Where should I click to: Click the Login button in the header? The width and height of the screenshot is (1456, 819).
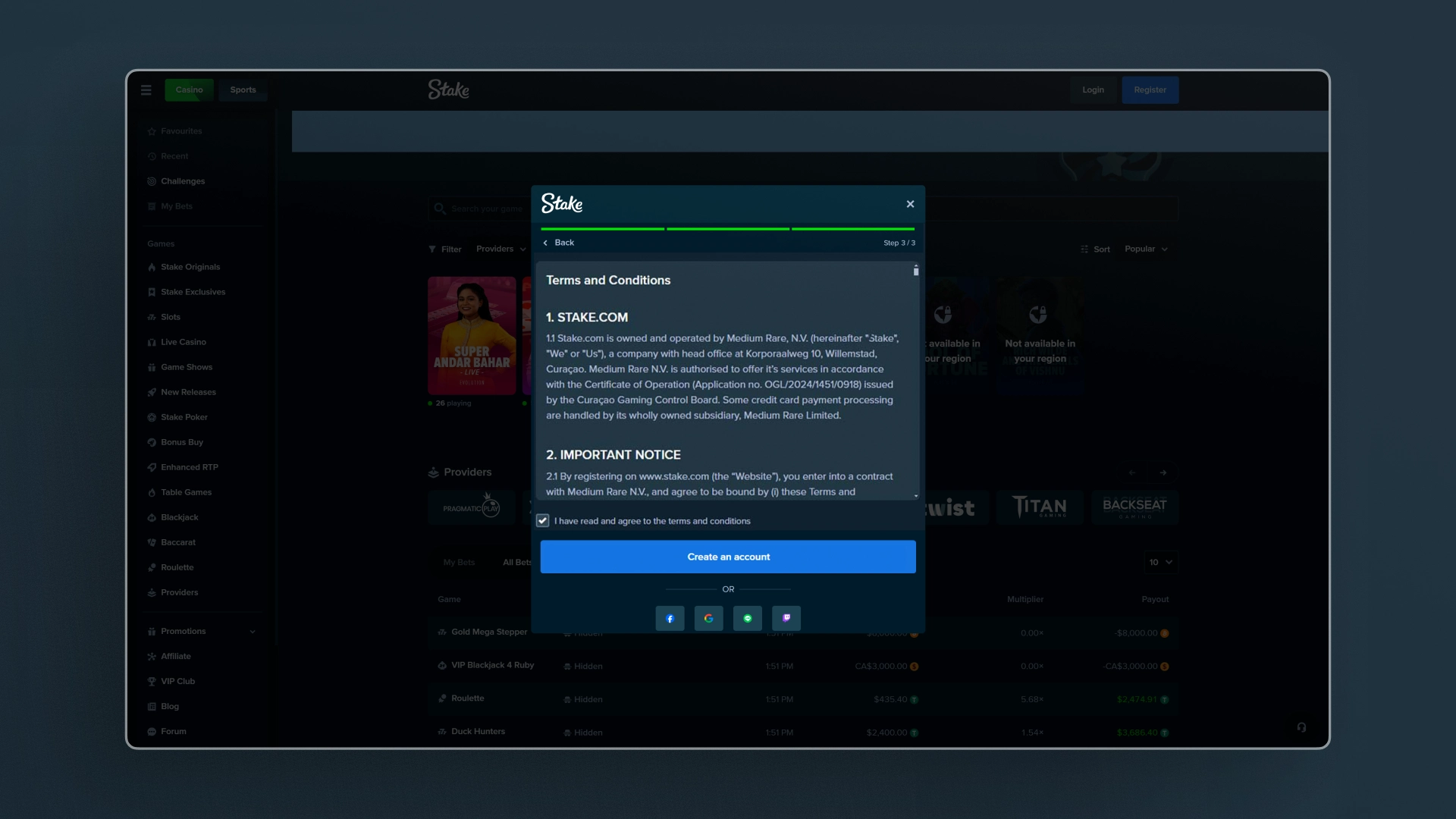1093,89
